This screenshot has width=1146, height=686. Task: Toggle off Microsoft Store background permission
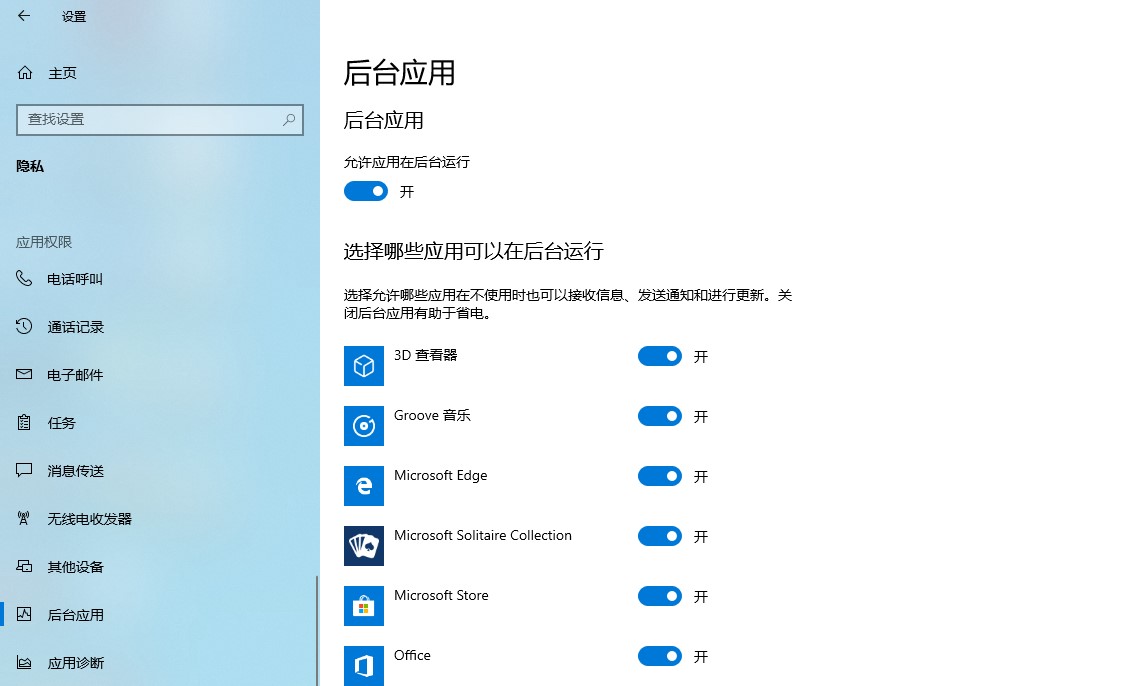click(x=659, y=596)
